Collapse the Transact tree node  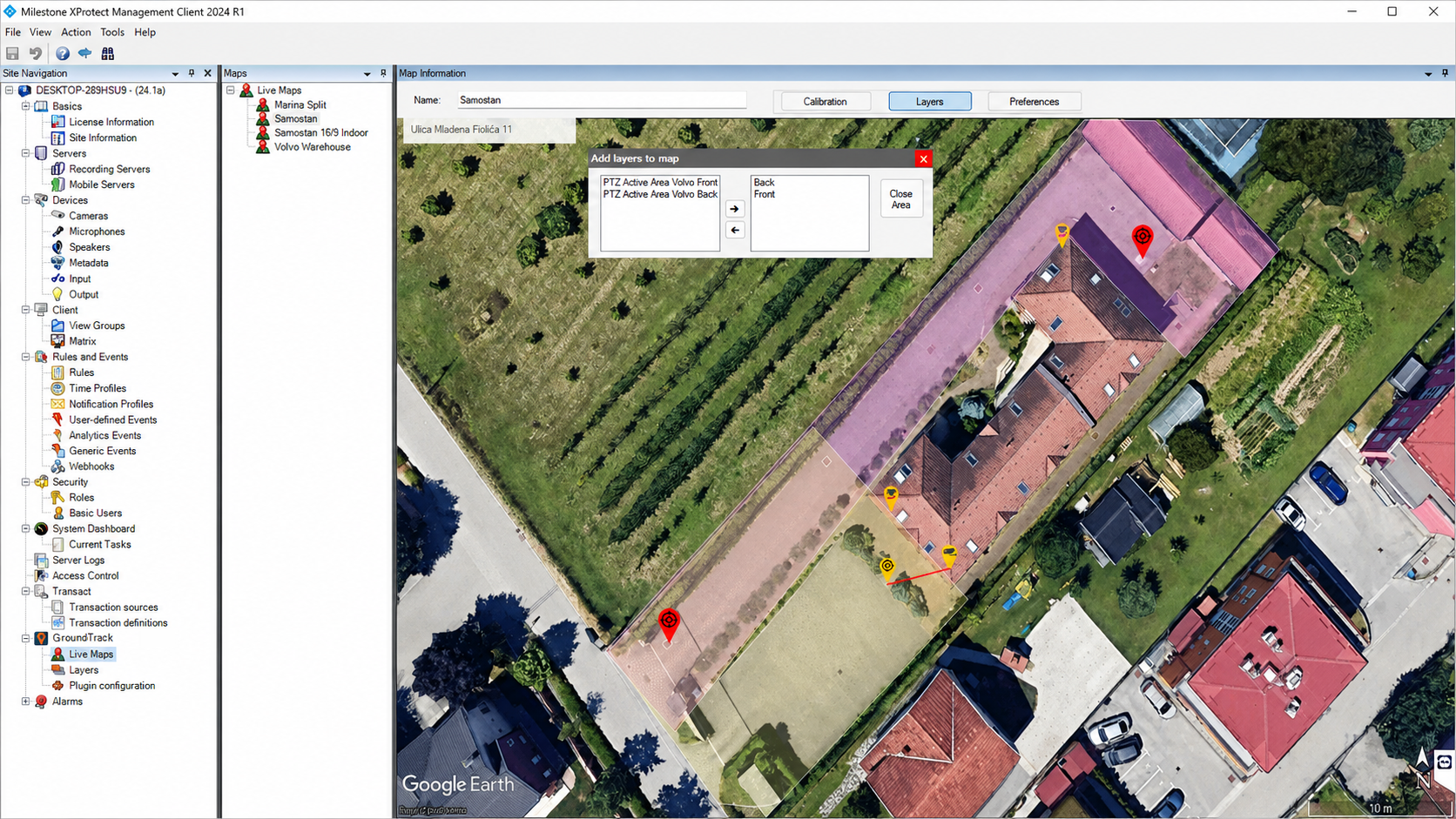(x=26, y=592)
